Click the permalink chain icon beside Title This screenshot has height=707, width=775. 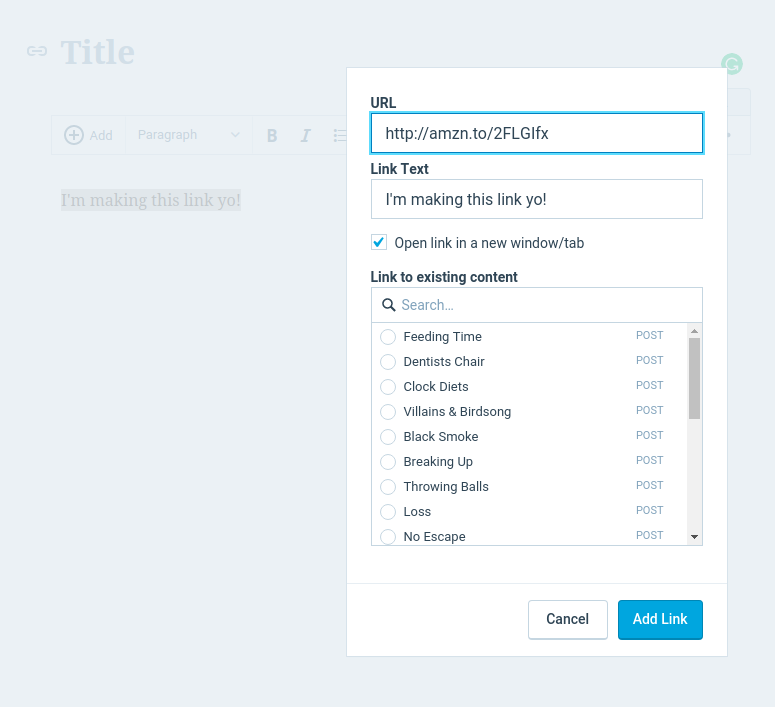[x=37, y=51]
